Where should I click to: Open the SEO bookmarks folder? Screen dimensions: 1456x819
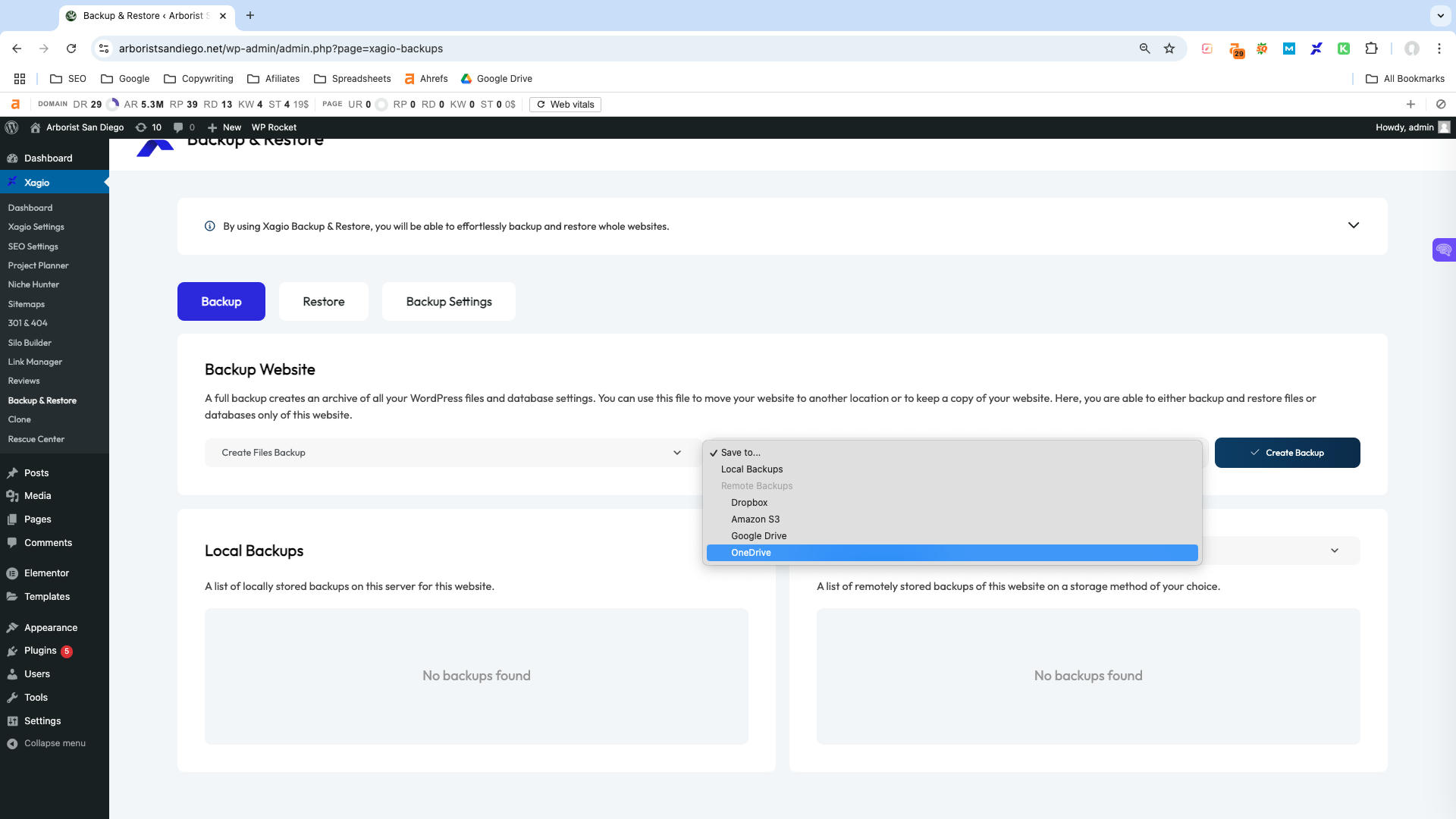[x=68, y=79]
